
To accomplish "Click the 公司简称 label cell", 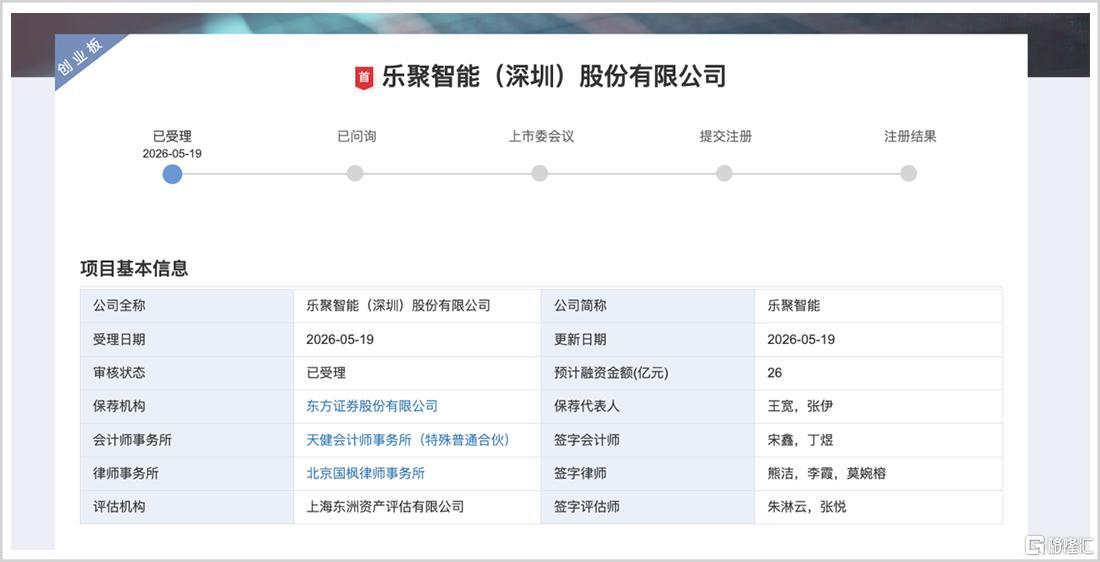I will click(x=648, y=306).
